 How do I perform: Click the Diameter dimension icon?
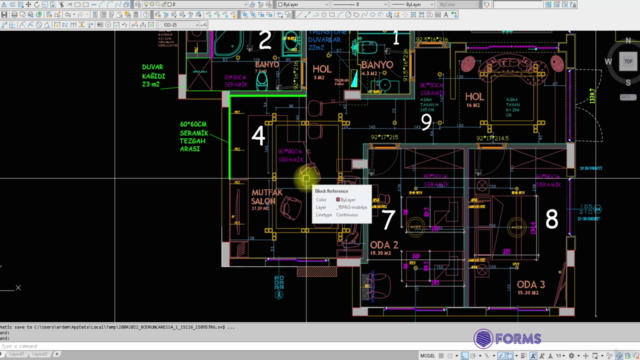pyautogui.click(x=39, y=25)
